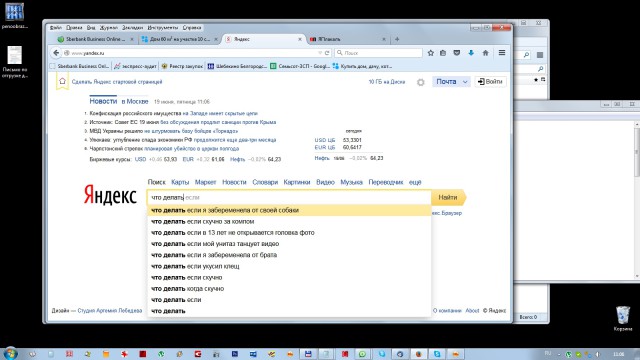Open the Вид menu
The width and height of the screenshot is (640, 360).
point(91,28)
